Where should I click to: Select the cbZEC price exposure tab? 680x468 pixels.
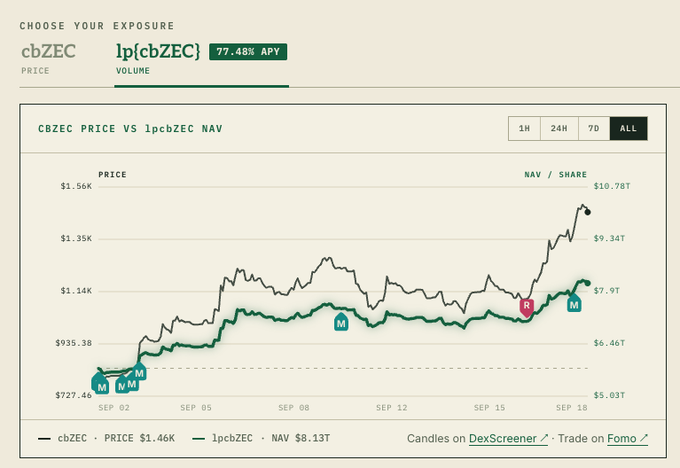coord(48,59)
